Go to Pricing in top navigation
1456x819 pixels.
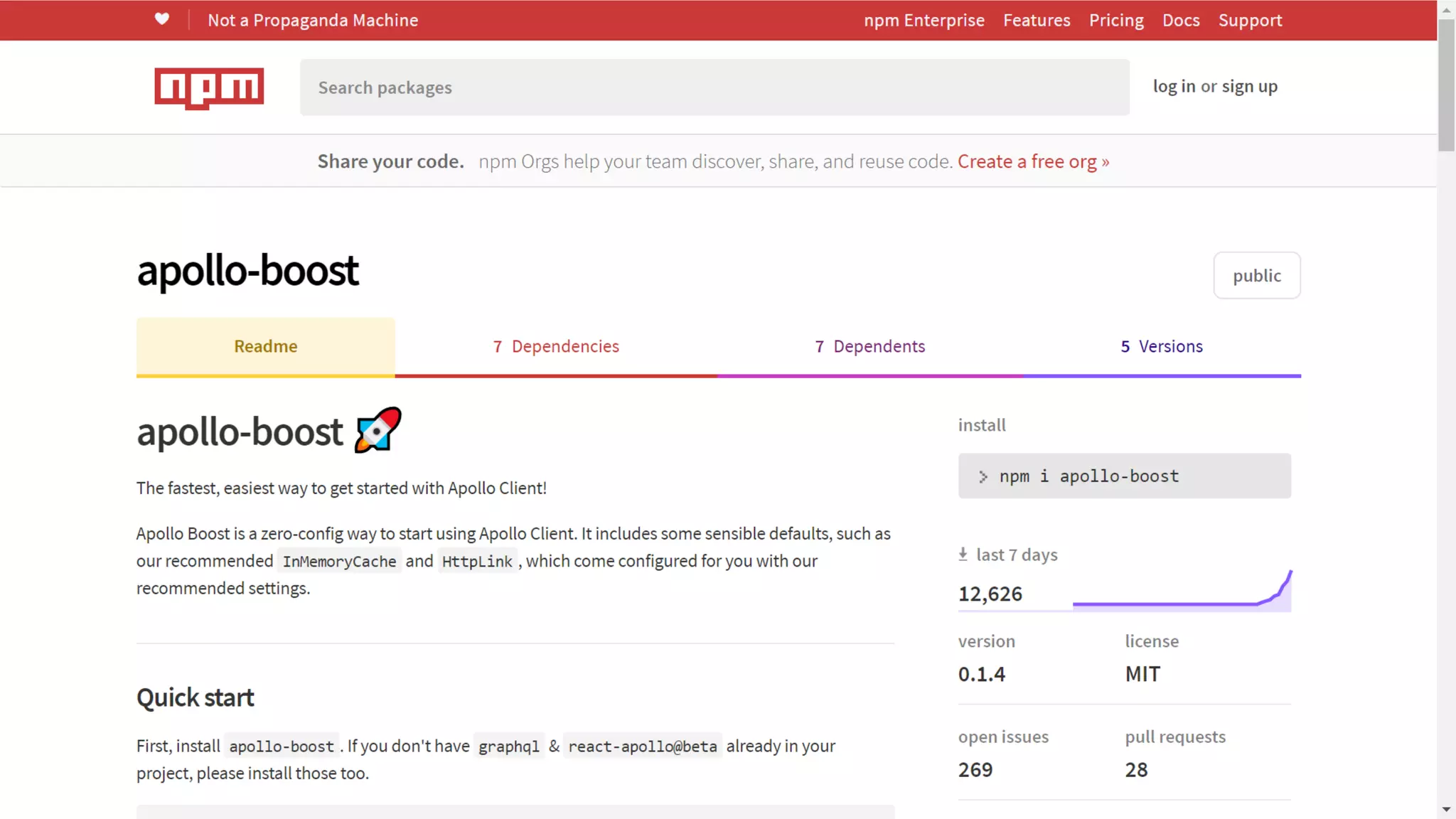coord(1116,20)
